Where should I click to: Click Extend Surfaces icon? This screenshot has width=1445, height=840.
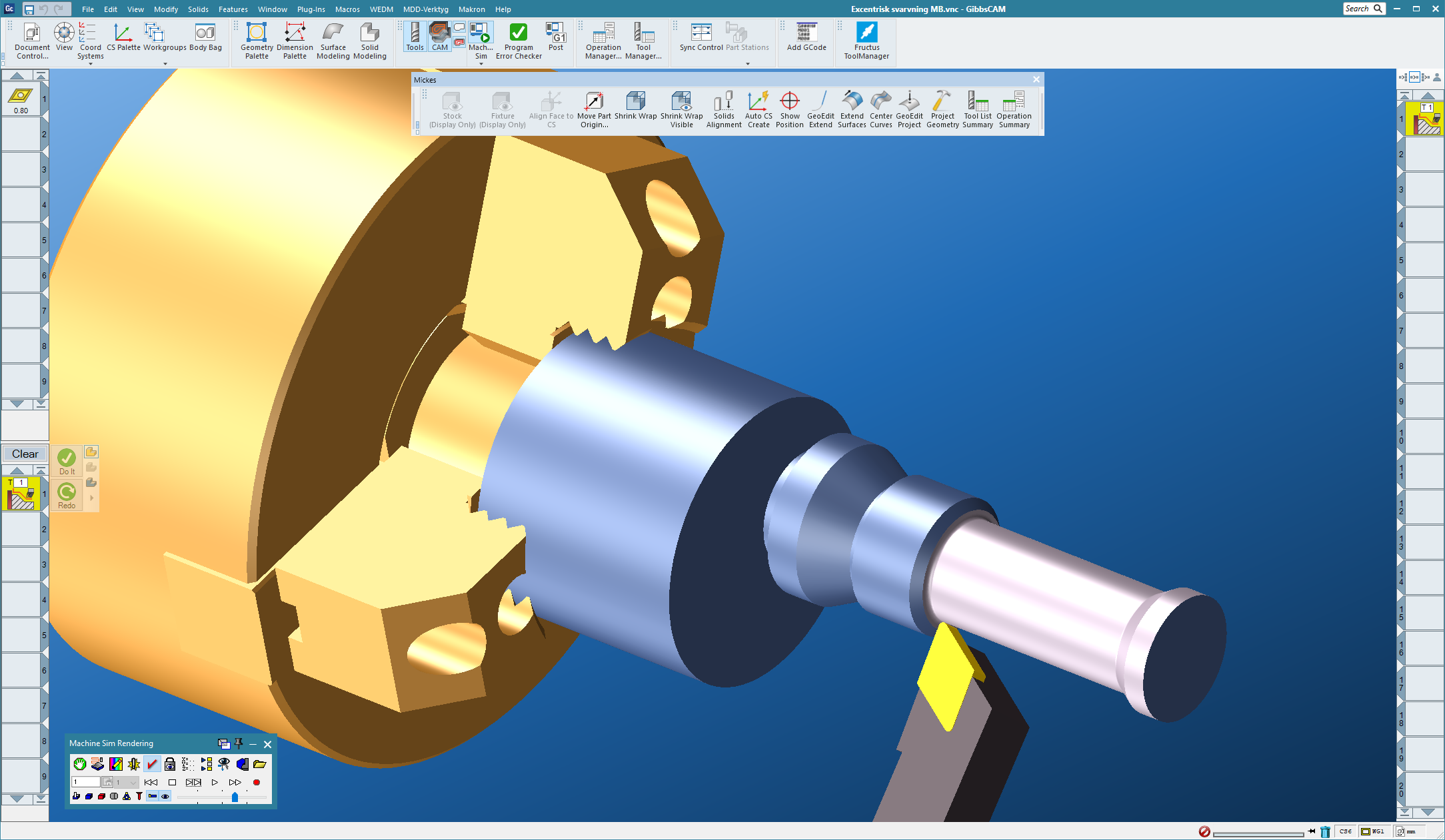(x=852, y=110)
